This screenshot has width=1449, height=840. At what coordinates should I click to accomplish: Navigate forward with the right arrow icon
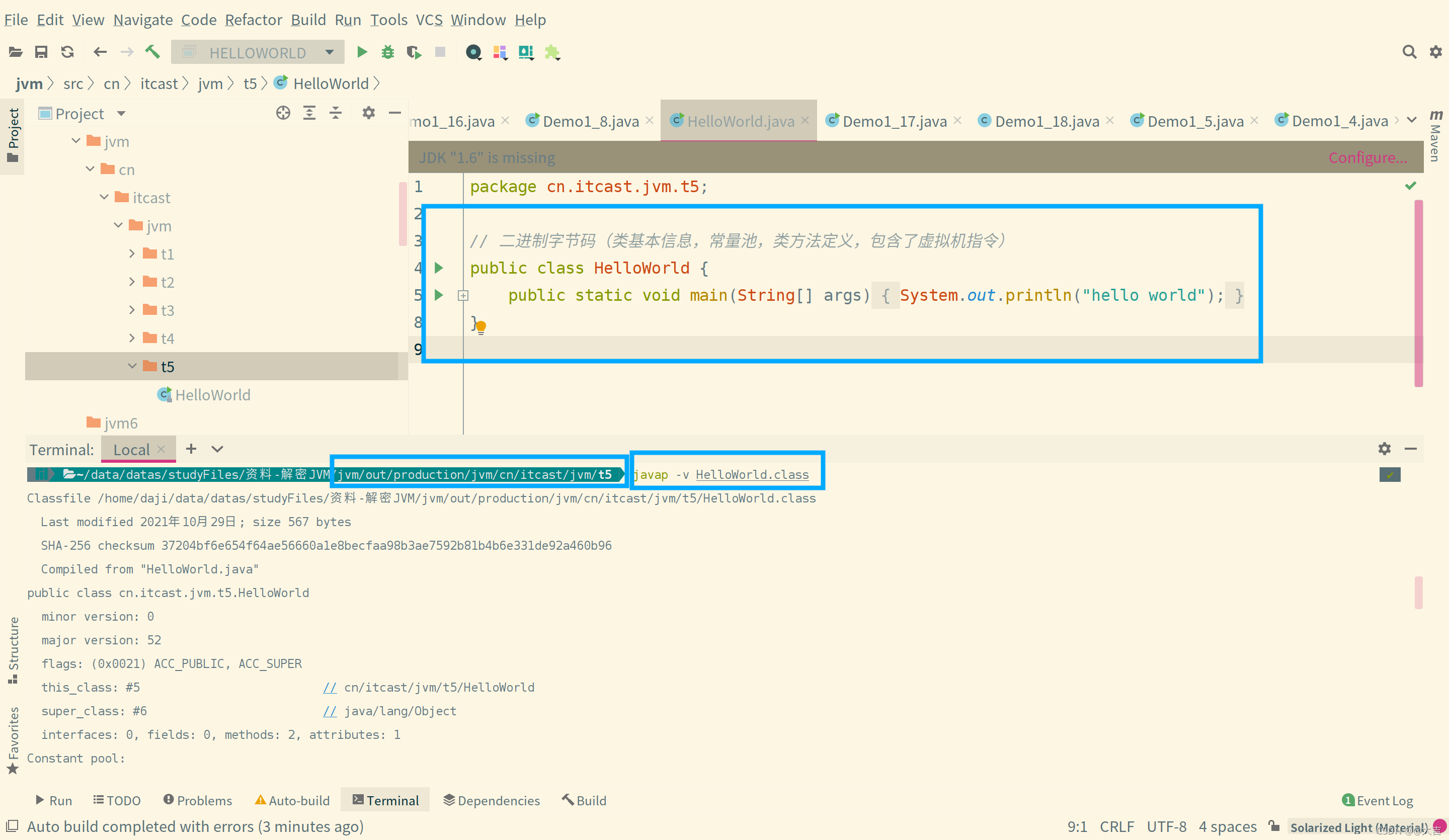coord(126,52)
